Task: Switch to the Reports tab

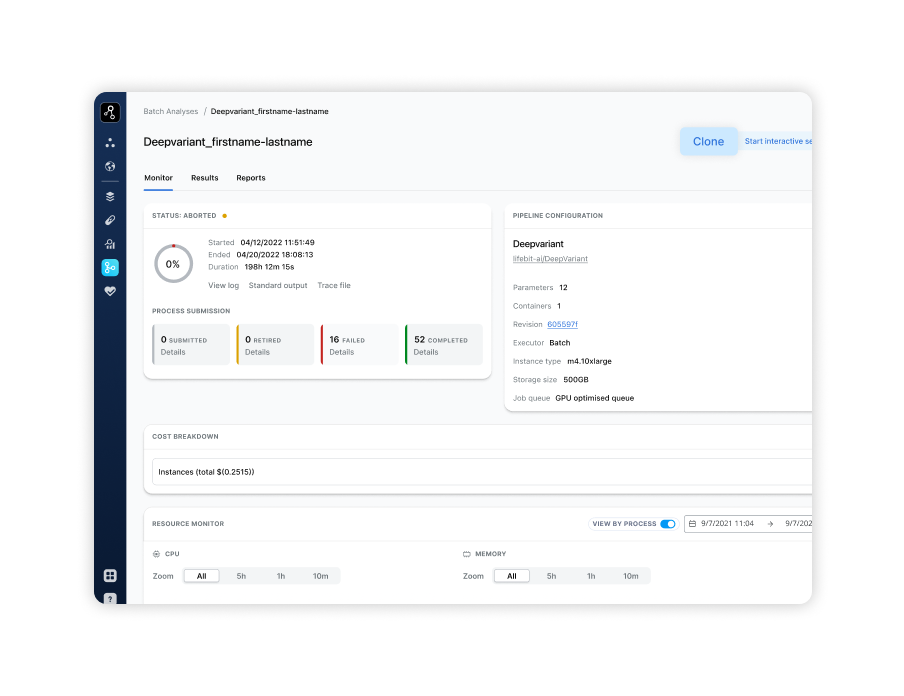Action: tap(251, 178)
